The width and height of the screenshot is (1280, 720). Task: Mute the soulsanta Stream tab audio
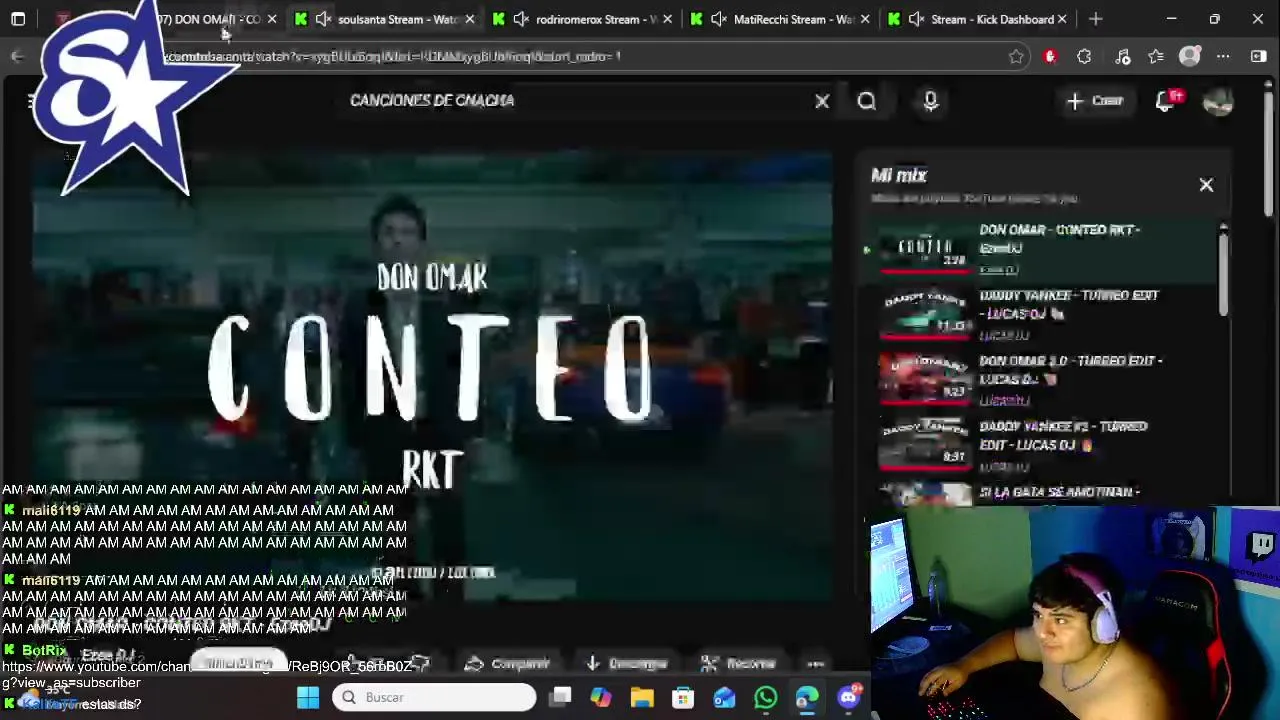[323, 19]
